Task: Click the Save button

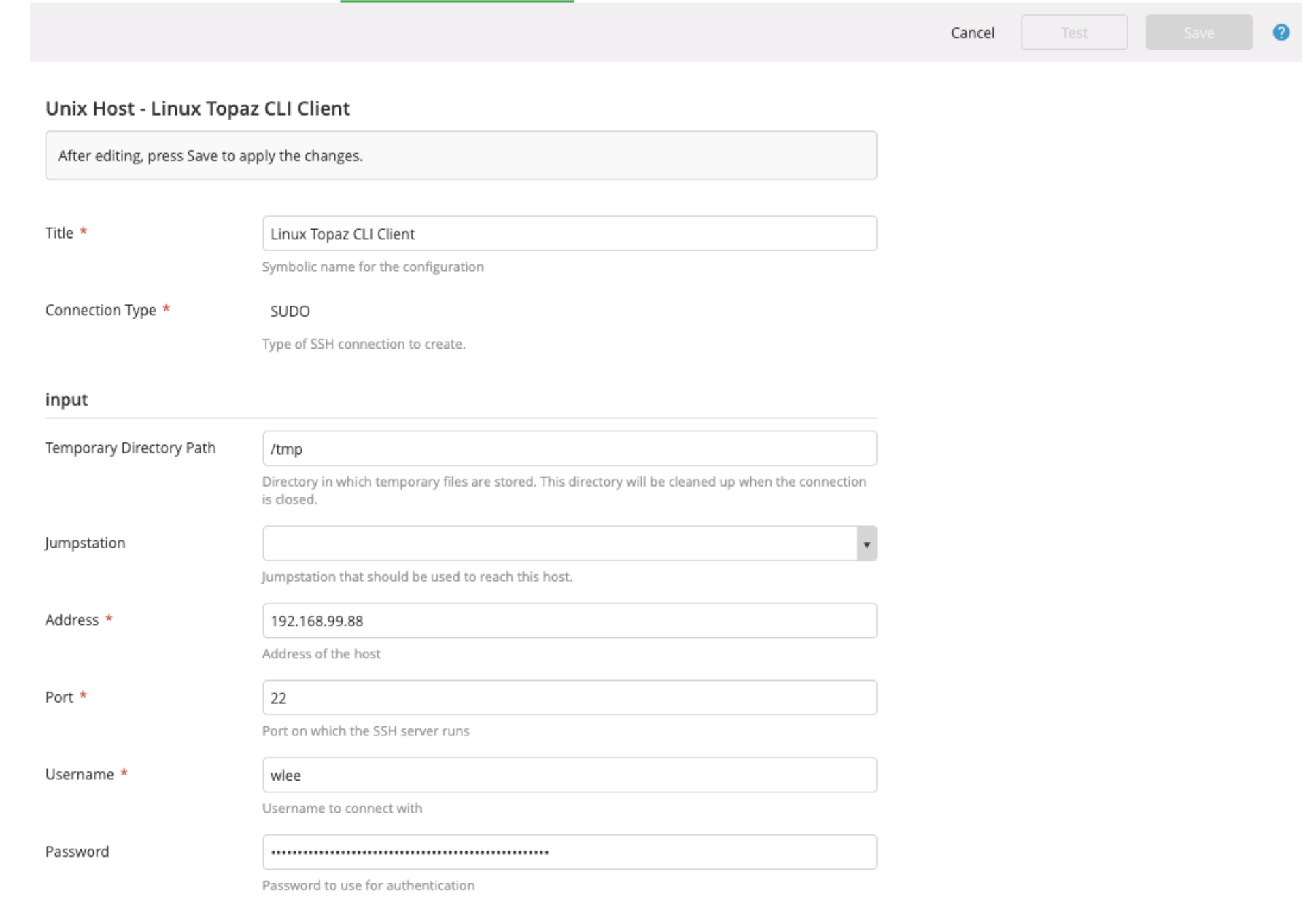Action: [x=1198, y=32]
